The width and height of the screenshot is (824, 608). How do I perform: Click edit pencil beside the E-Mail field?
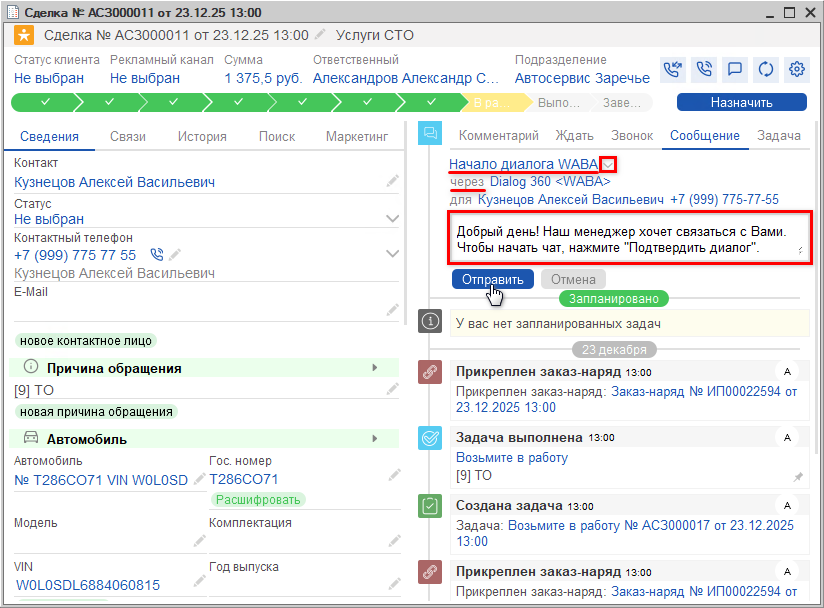[393, 310]
